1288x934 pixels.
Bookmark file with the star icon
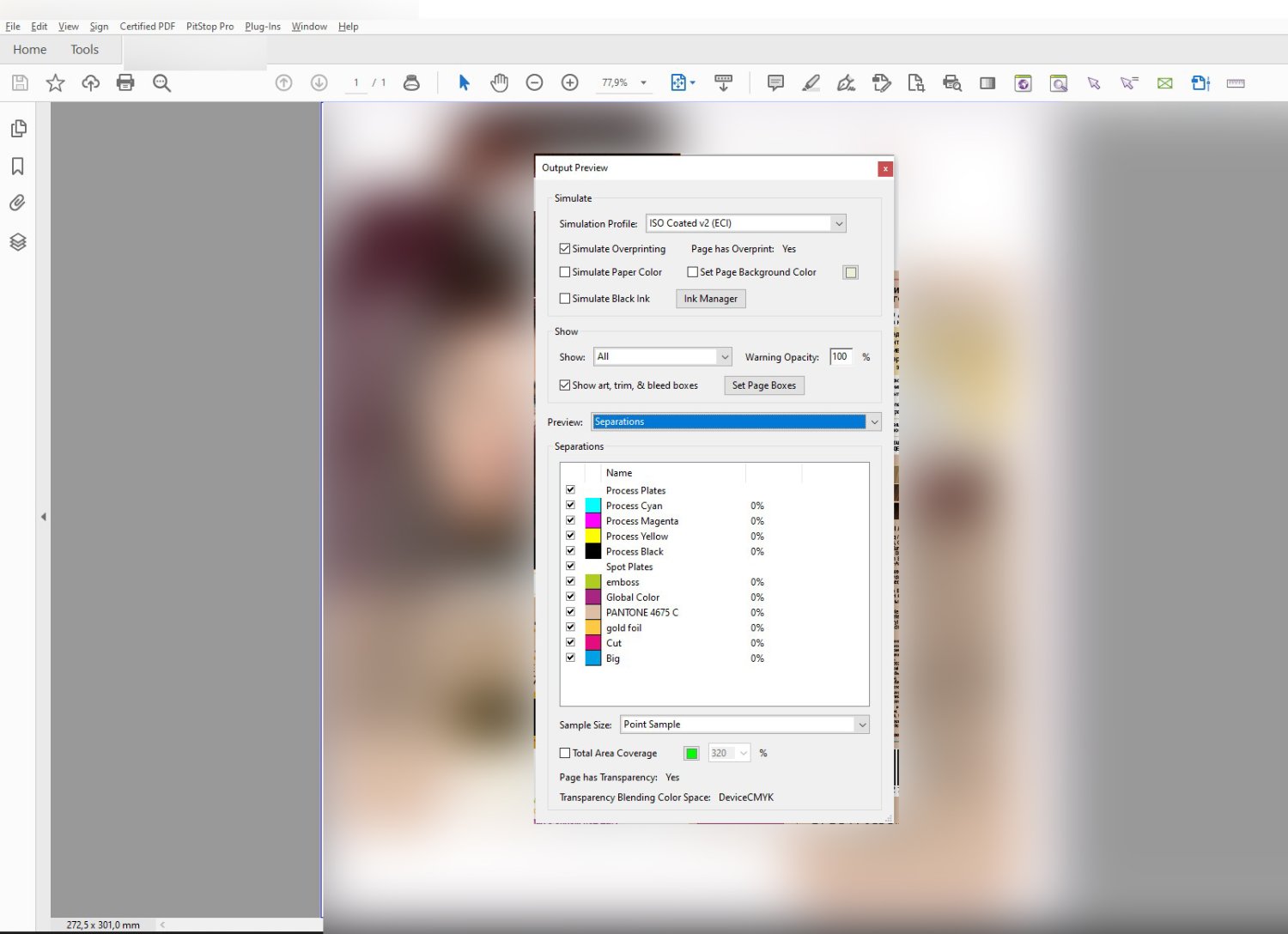(x=55, y=83)
